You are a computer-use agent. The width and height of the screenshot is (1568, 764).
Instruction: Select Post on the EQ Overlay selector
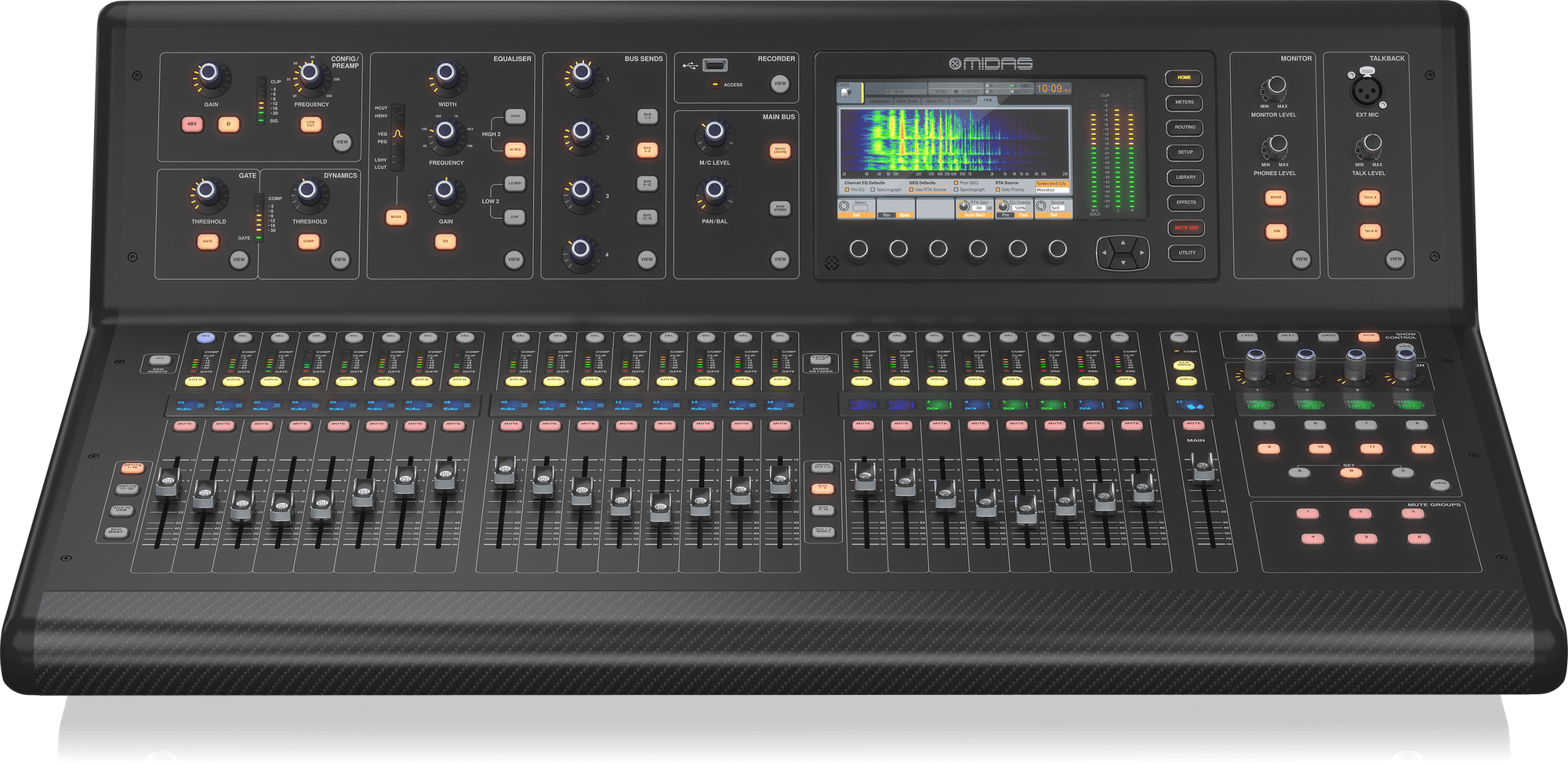pyautogui.click(x=1023, y=215)
